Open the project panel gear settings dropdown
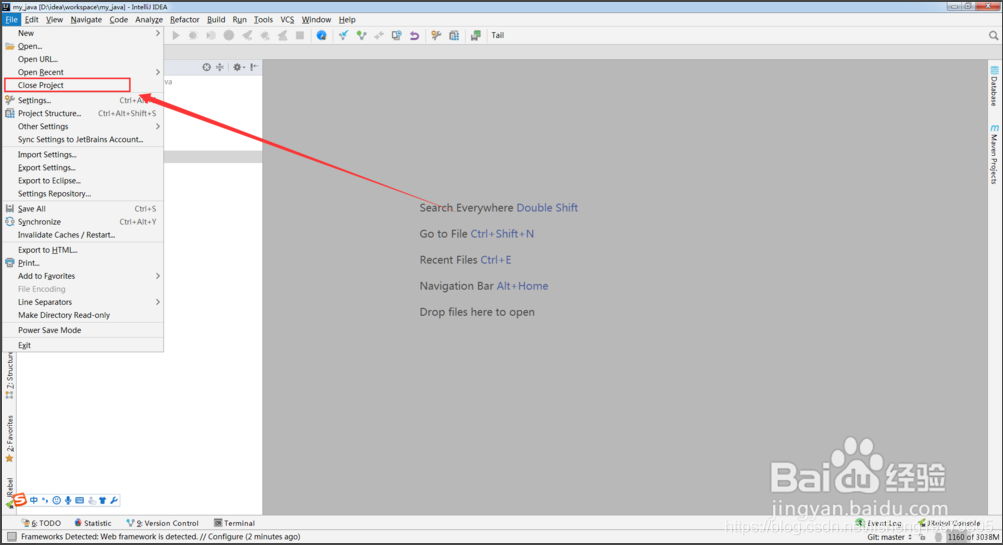1003x545 pixels. tap(238, 67)
